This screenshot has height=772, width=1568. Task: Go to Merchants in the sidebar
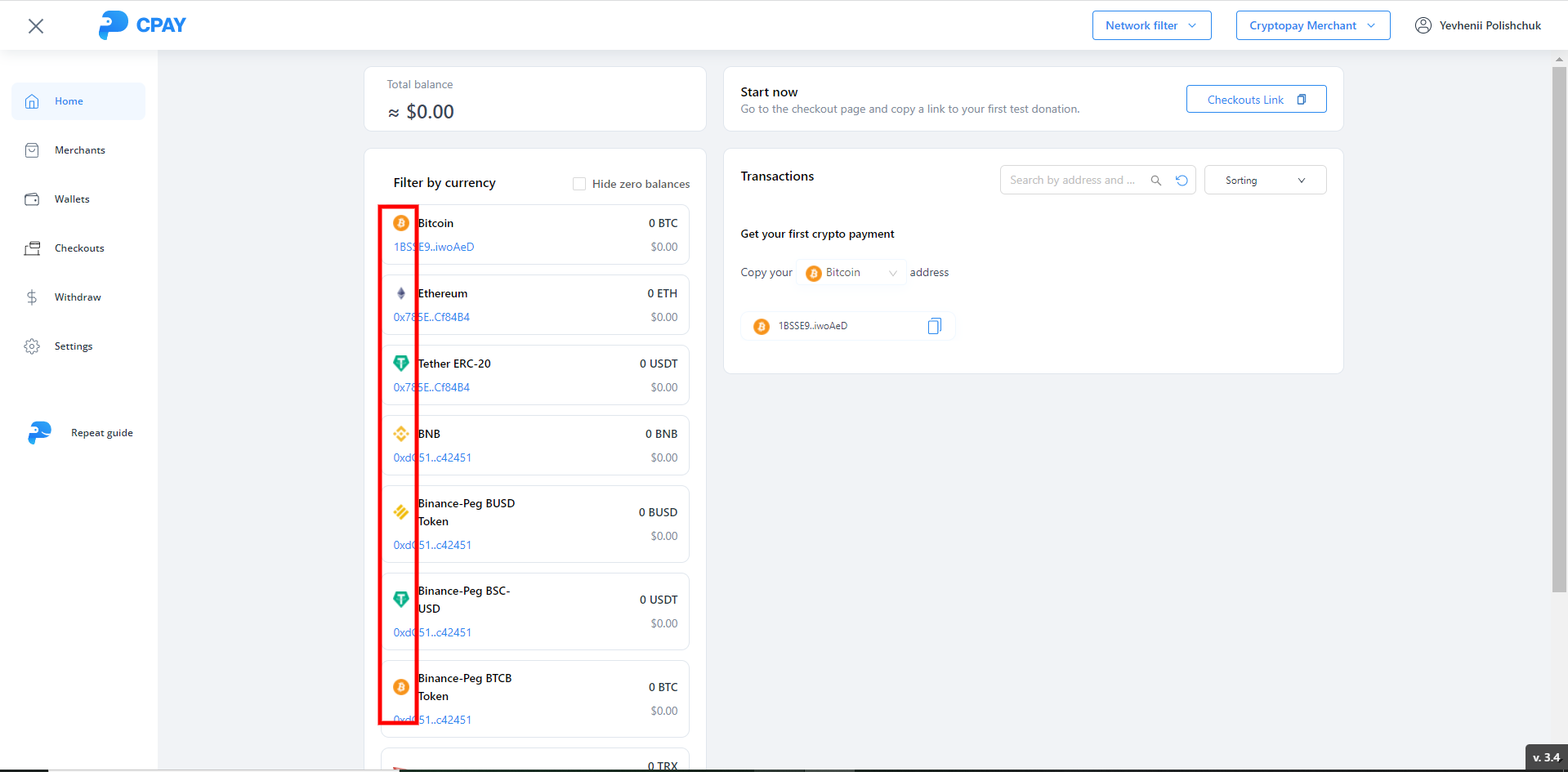[79, 150]
